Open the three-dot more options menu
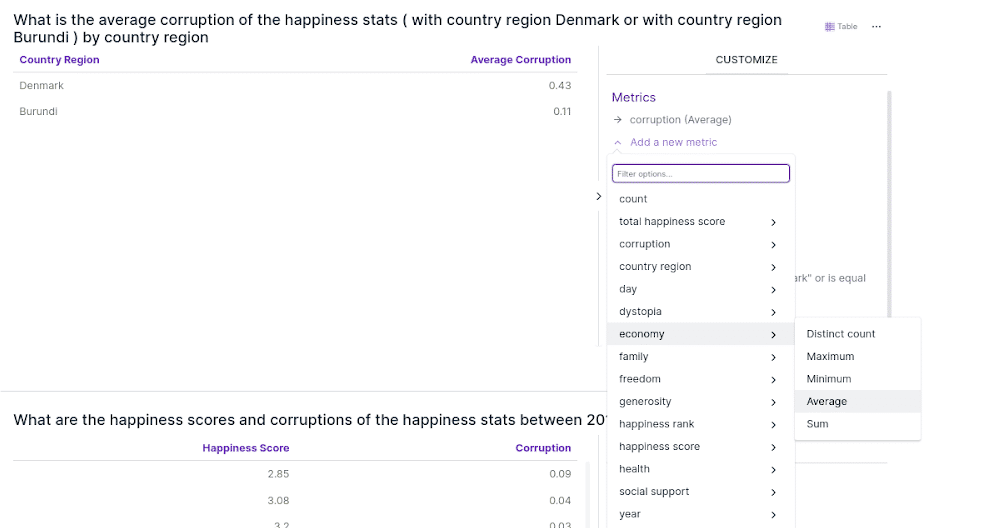This screenshot has height=528, width=994. (877, 27)
